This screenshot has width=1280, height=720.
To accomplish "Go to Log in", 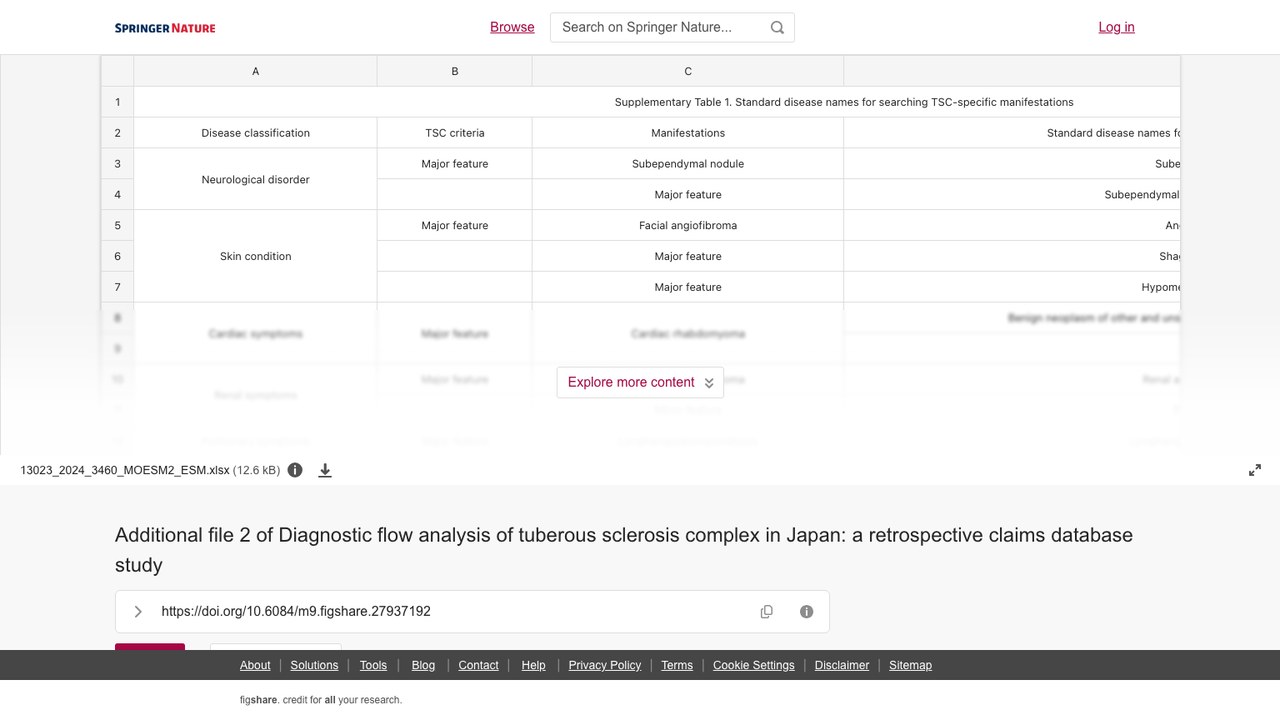I will pyautogui.click(x=1116, y=27).
